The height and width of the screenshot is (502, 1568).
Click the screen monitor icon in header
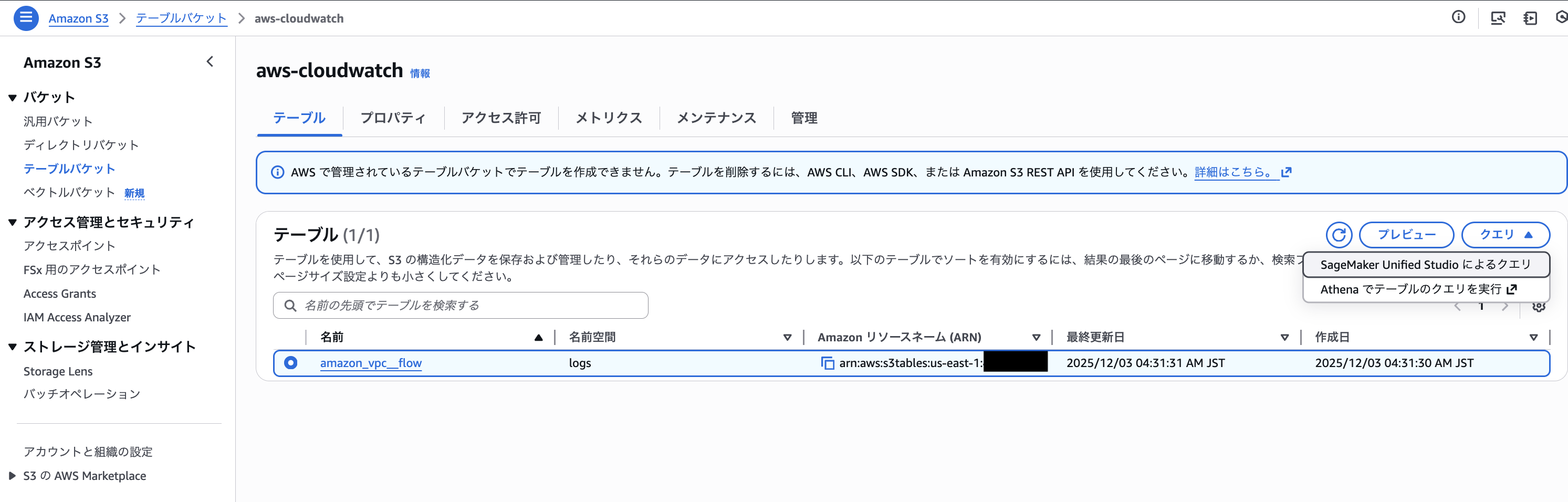tap(1498, 18)
